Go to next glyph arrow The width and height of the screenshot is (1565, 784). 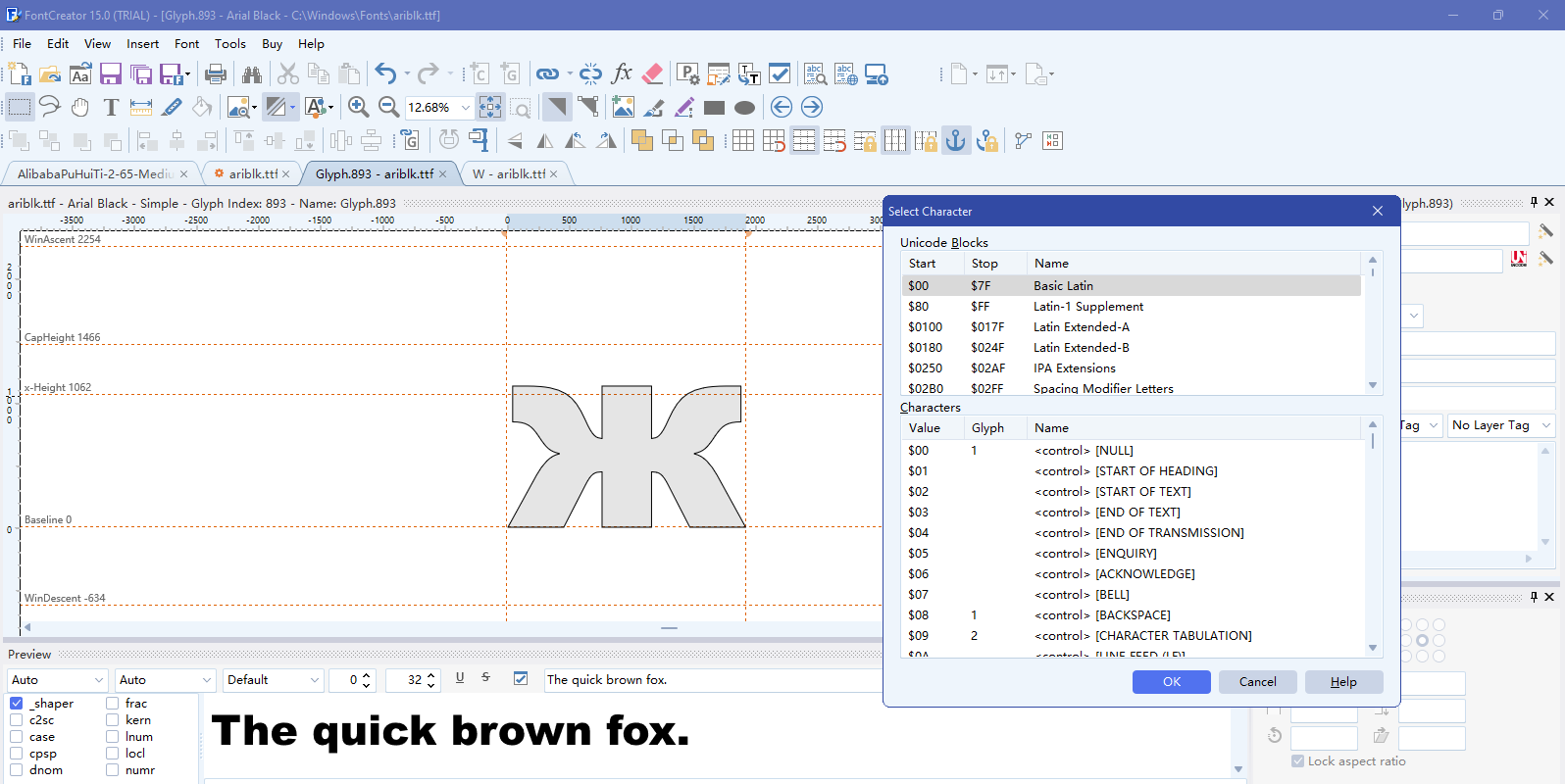(812, 108)
